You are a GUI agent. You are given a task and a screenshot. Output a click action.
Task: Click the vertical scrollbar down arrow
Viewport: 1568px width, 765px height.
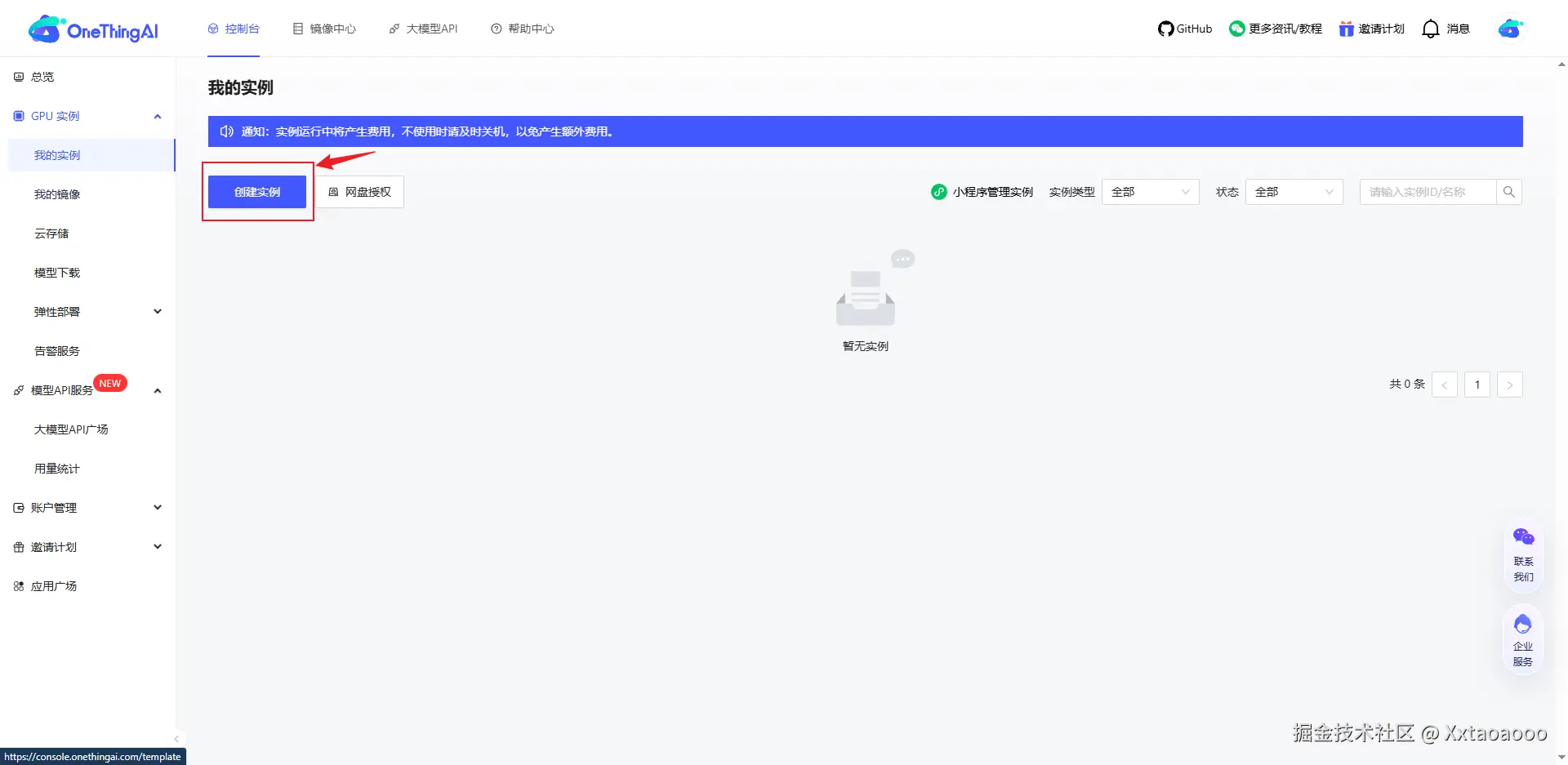point(1561,756)
